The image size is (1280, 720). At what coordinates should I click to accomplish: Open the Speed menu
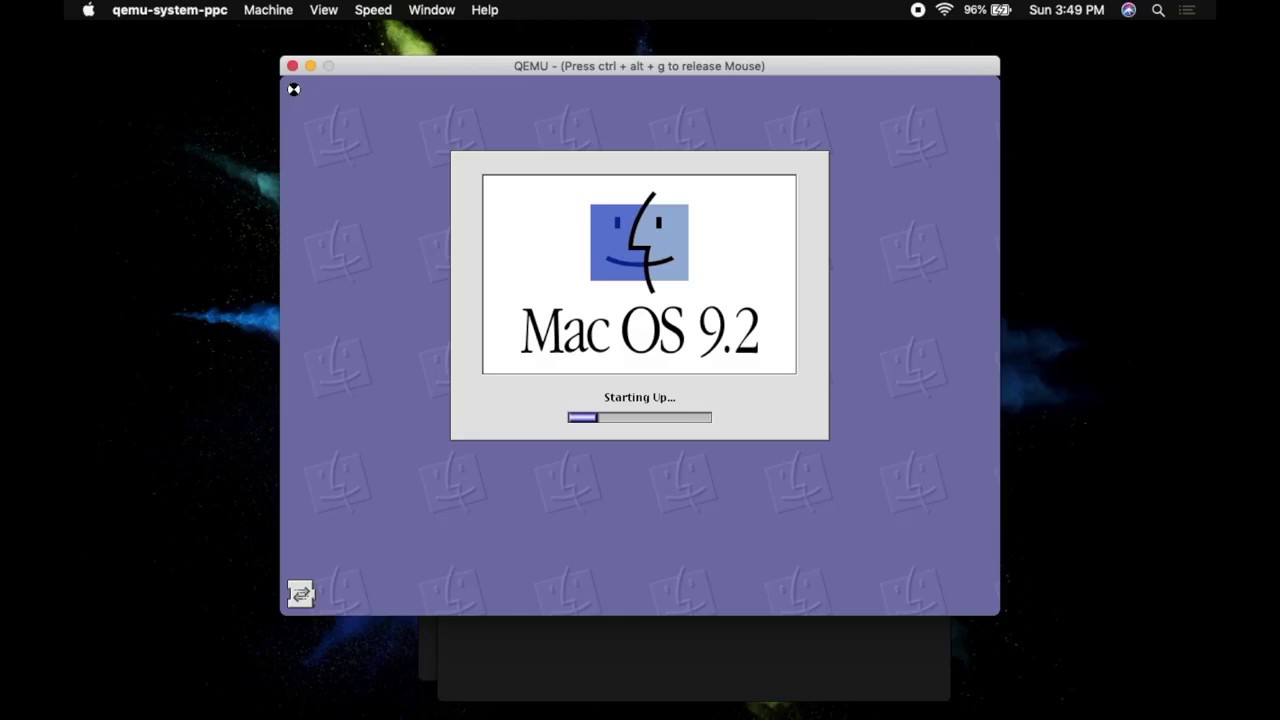[373, 10]
